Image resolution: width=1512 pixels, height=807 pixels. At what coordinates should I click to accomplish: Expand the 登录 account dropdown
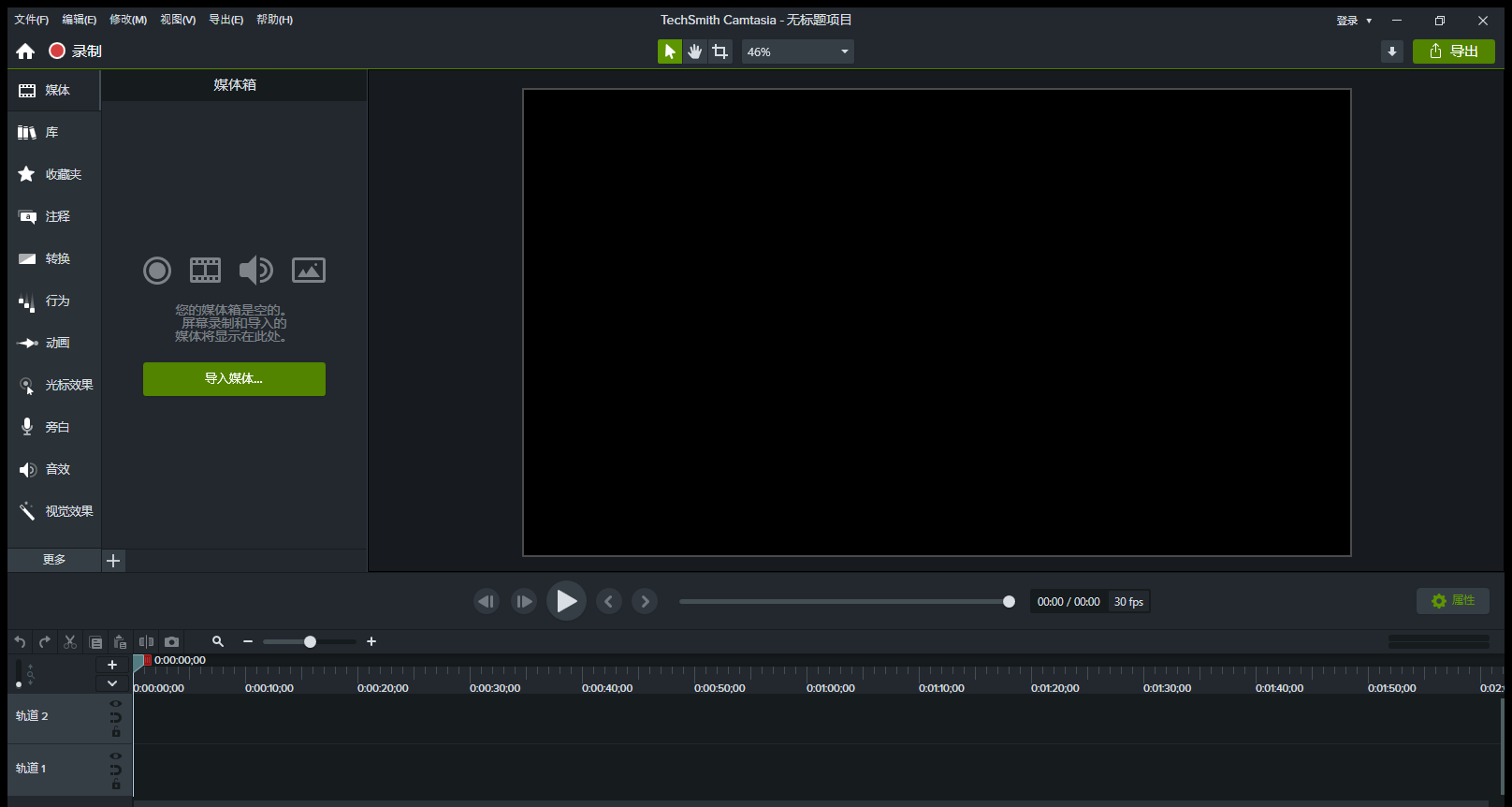point(1354,21)
